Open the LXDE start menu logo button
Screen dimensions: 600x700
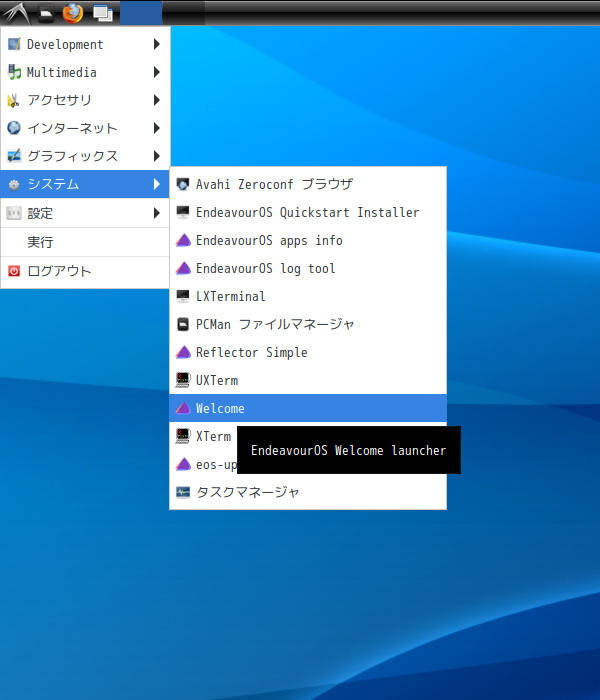tap(16, 13)
